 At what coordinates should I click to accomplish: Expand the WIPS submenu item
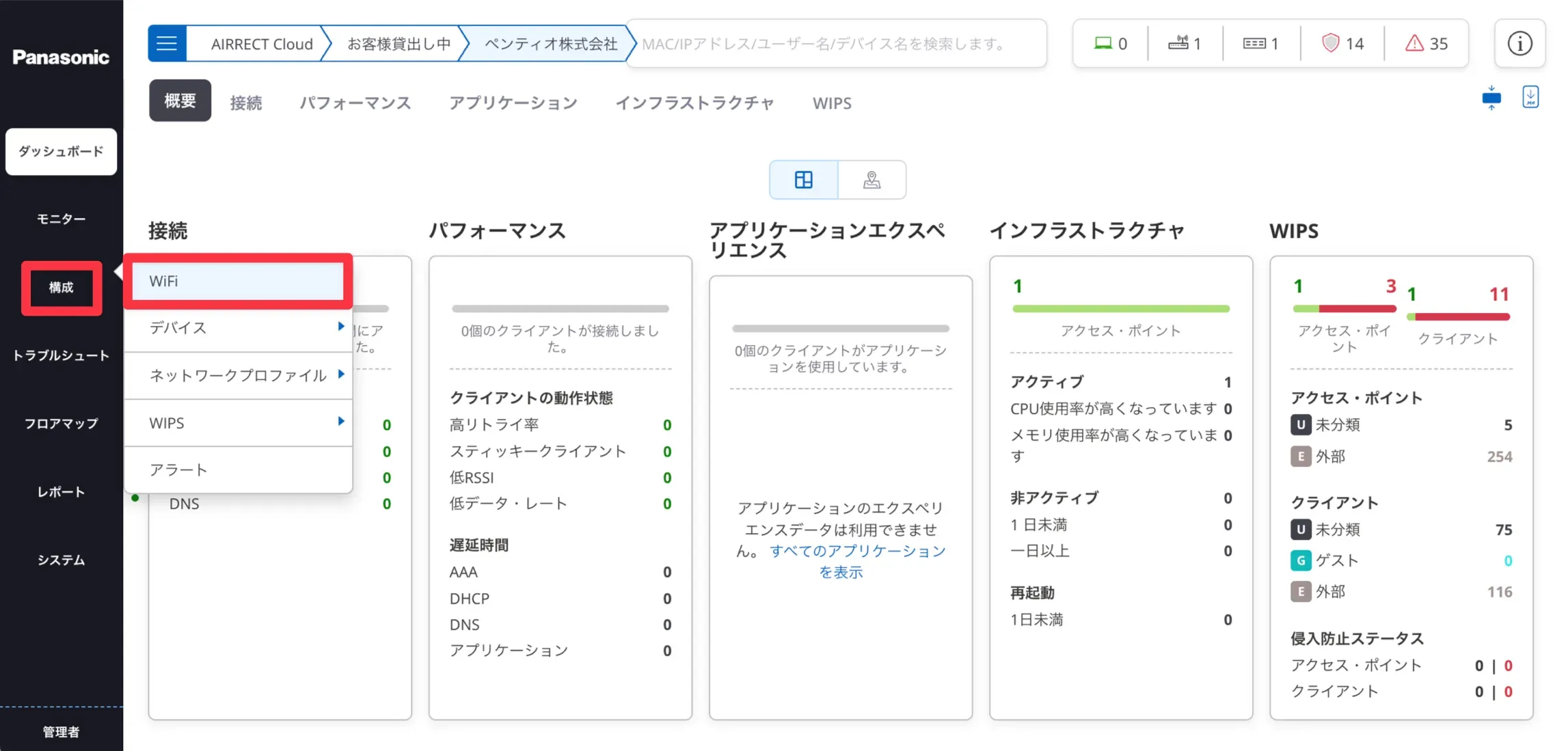340,422
